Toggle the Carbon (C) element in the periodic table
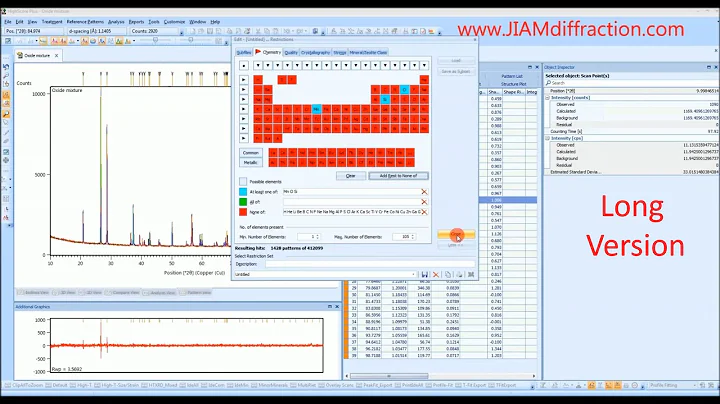Screen dimensions: 720x404 tap(385, 90)
